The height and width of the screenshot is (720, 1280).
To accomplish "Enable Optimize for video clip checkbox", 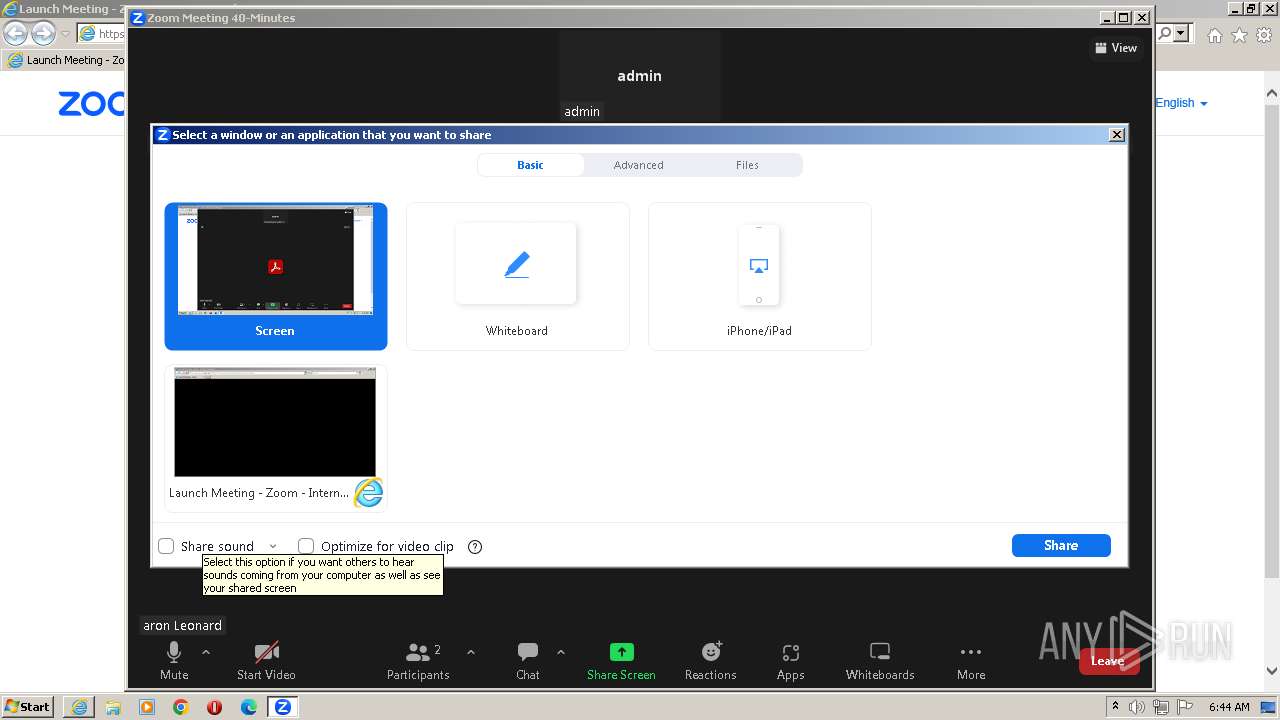I will pos(306,546).
